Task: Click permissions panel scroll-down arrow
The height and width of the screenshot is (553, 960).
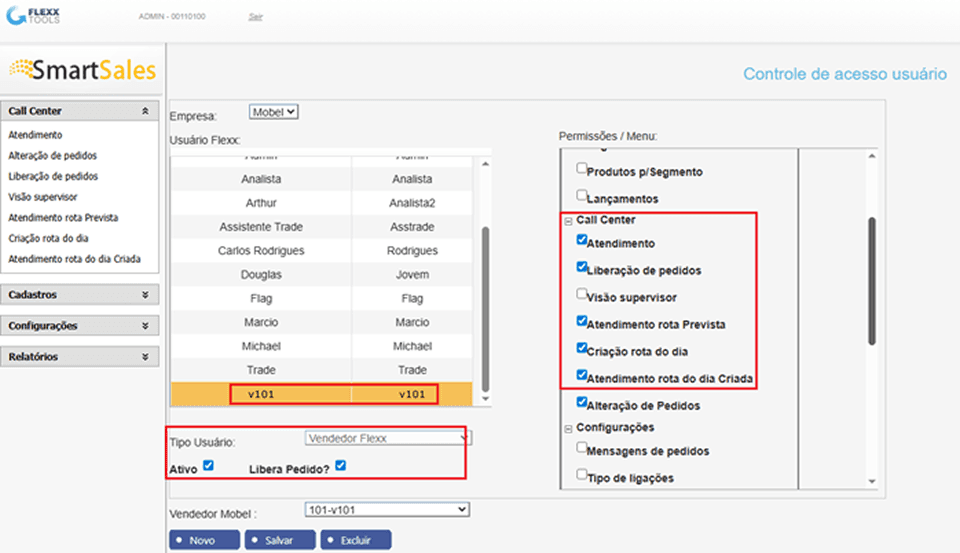Action: tap(872, 481)
